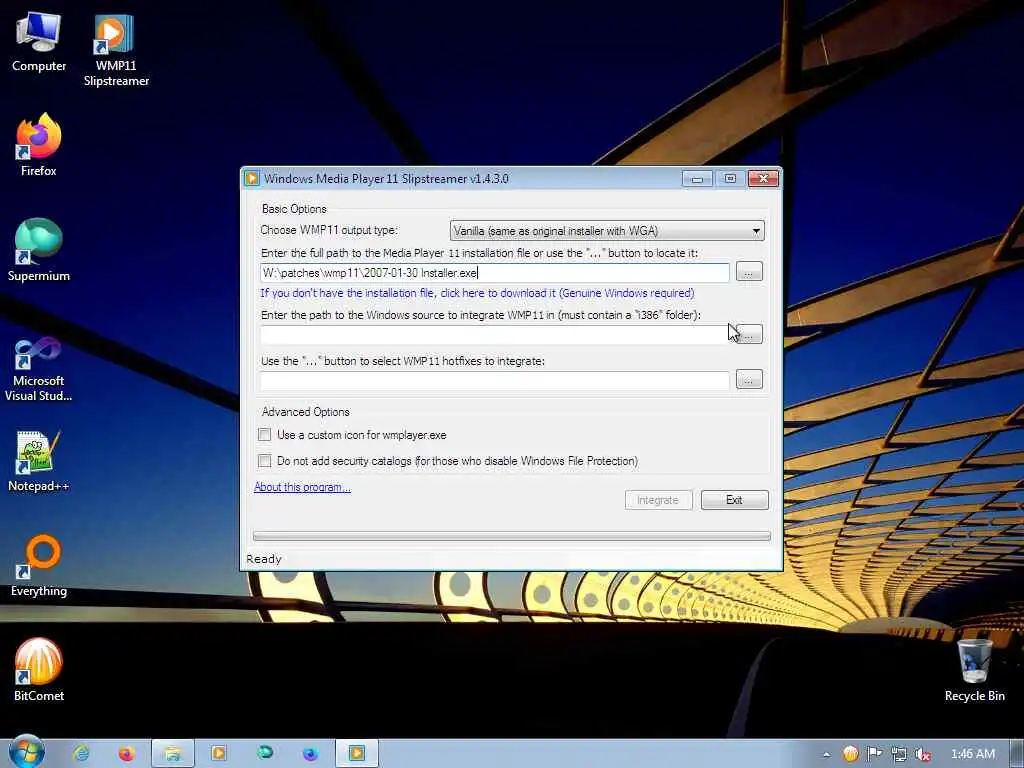Open the BitComet desktop shortcut
Image resolution: width=1024 pixels, height=768 pixels.
[x=39, y=670]
